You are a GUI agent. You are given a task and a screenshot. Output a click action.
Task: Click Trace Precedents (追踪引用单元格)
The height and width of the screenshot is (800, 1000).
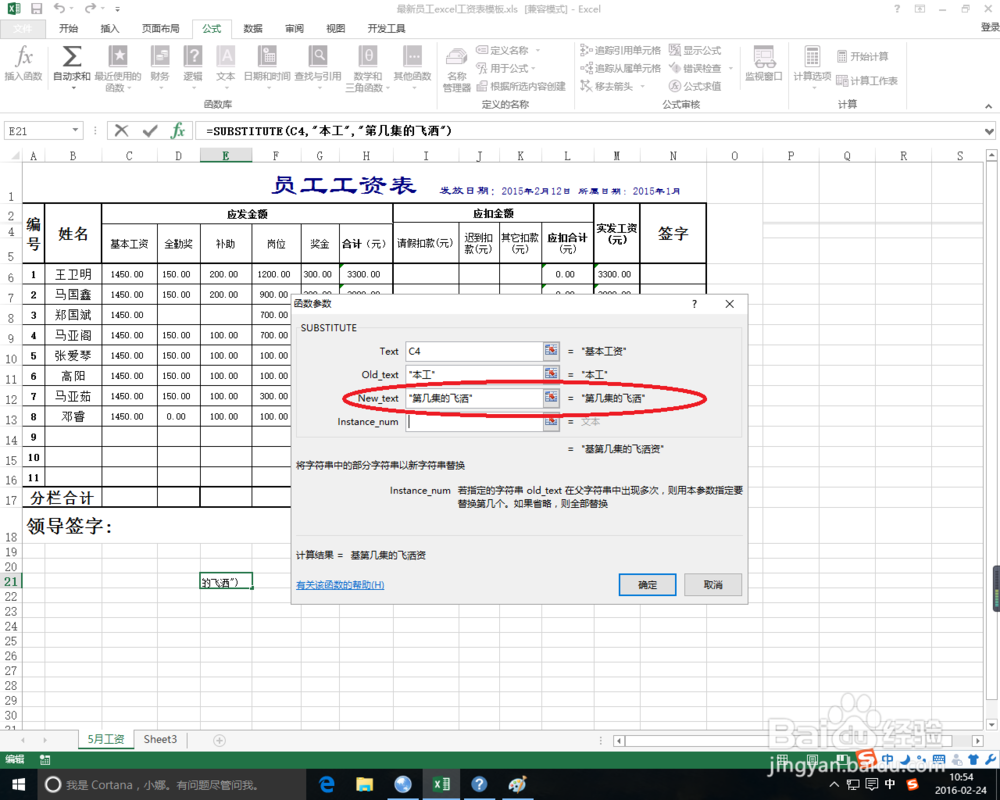click(x=620, y=50)
